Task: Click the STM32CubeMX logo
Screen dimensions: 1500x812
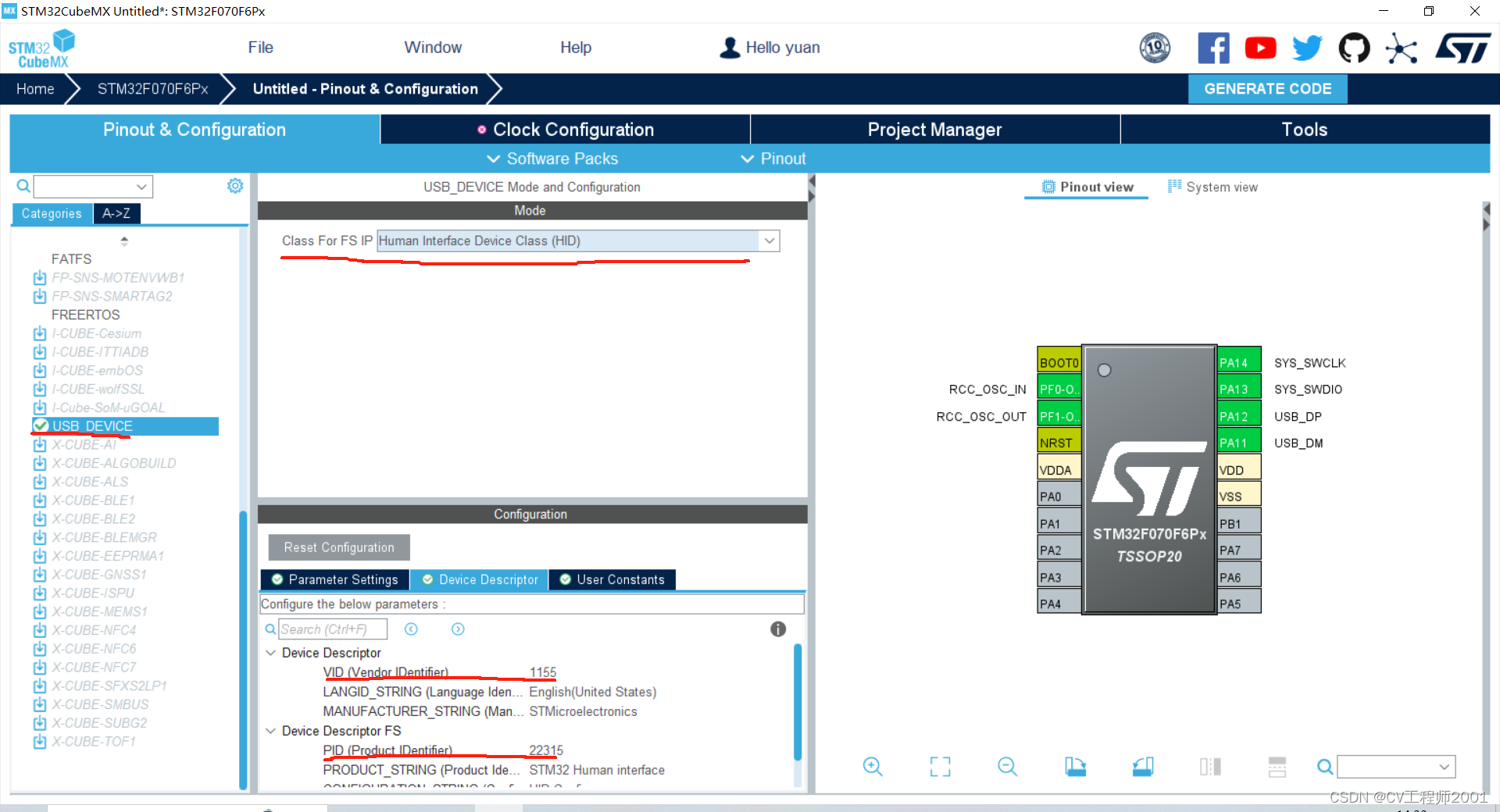Action: (x=41, y=48)
